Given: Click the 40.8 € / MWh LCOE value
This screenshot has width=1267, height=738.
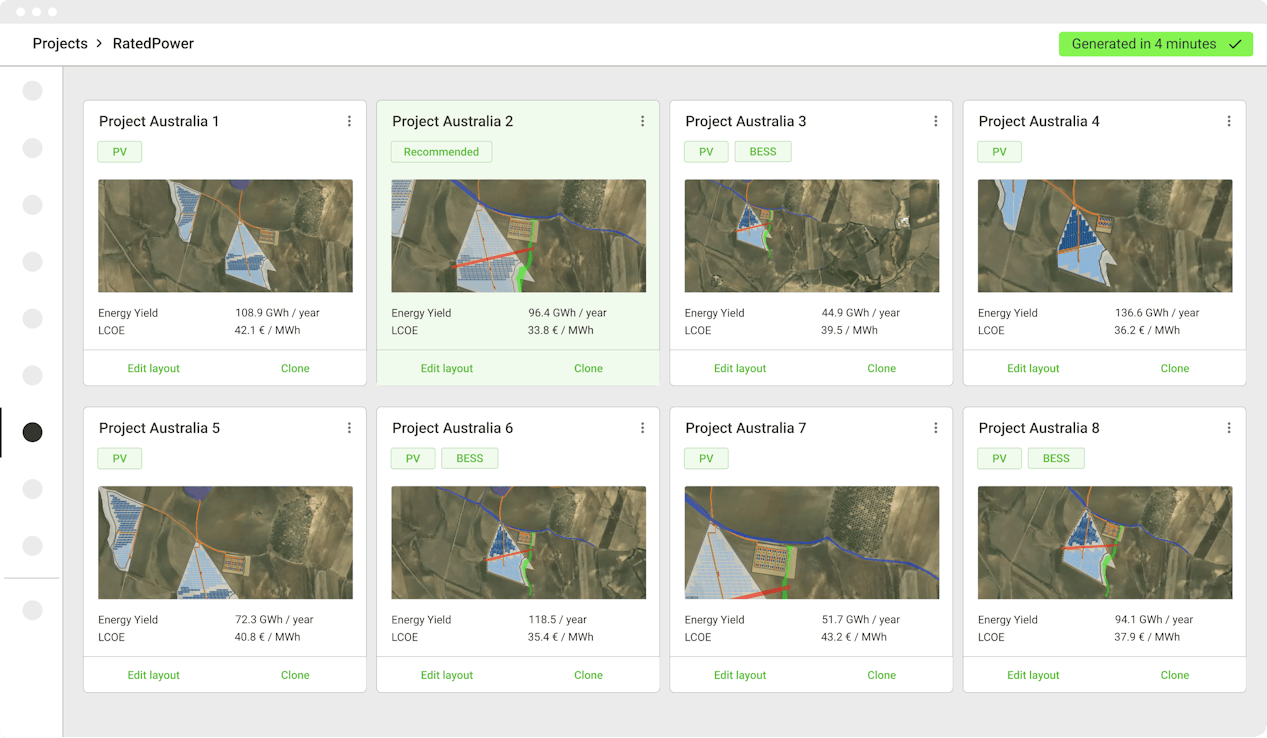Looking at the screenshot, I should tap(268, 637).
